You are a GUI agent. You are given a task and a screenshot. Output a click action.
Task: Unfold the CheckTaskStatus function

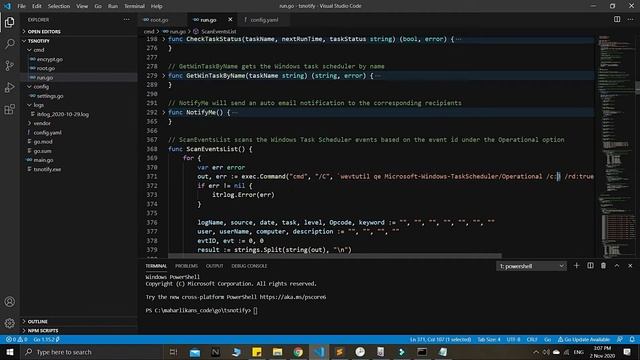click(164, 39)
